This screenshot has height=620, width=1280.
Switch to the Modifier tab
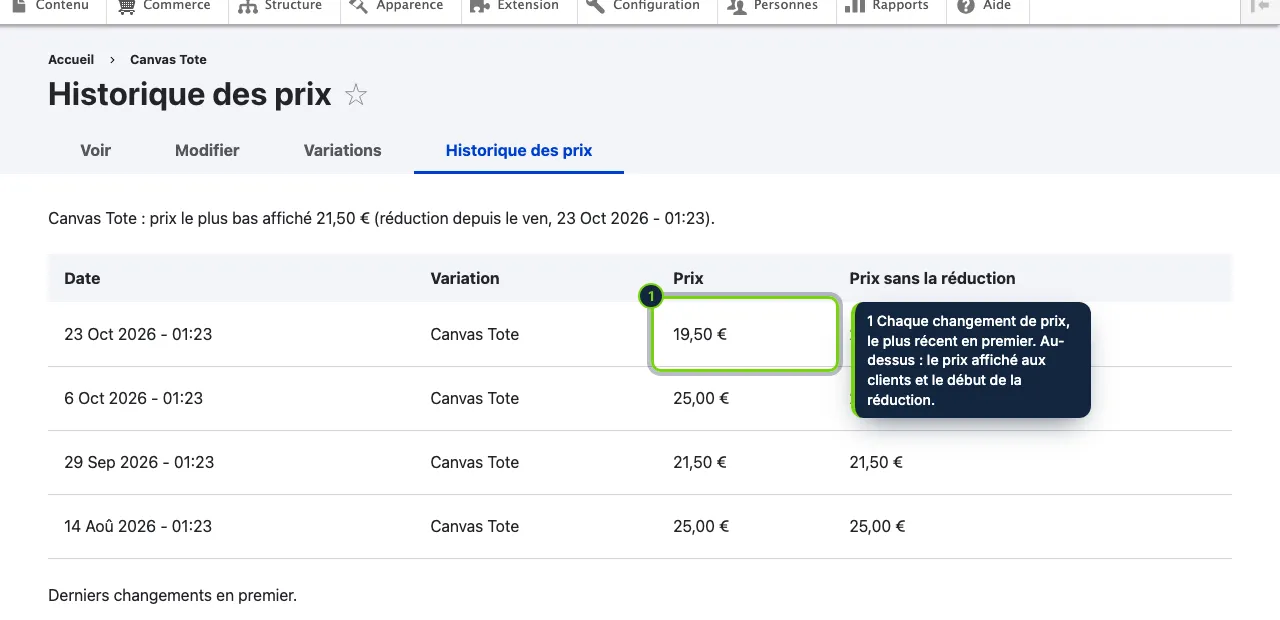pos(207,151)
